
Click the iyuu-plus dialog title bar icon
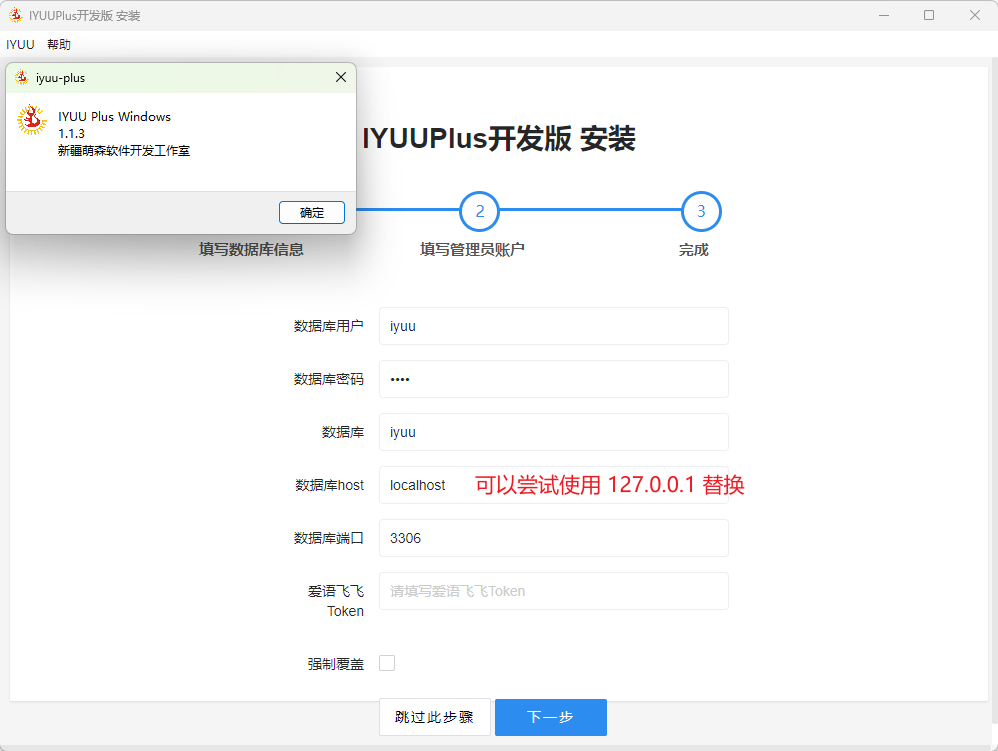pos(22,78)
